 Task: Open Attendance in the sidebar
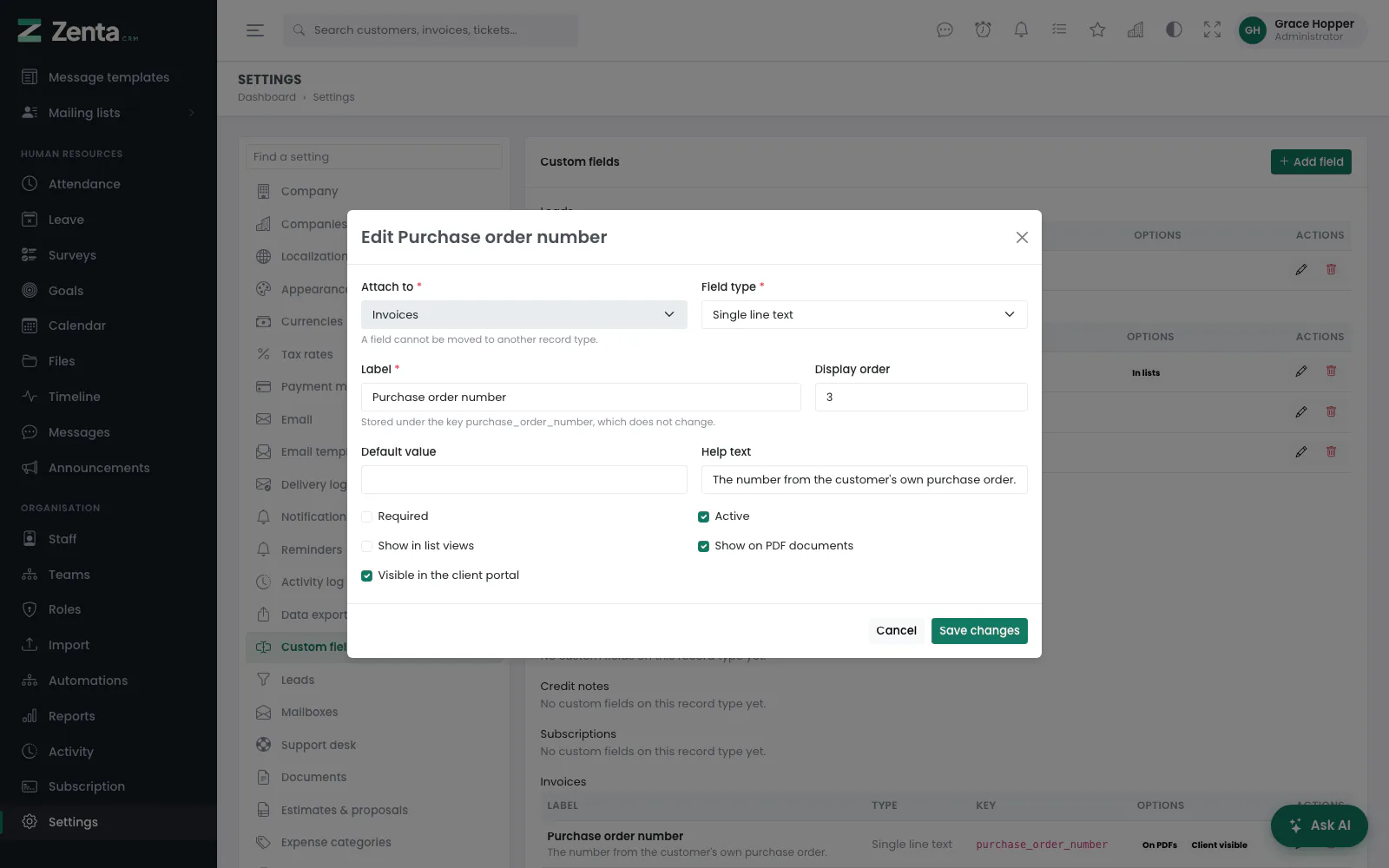pyautogui.click(x=84, y=184)
